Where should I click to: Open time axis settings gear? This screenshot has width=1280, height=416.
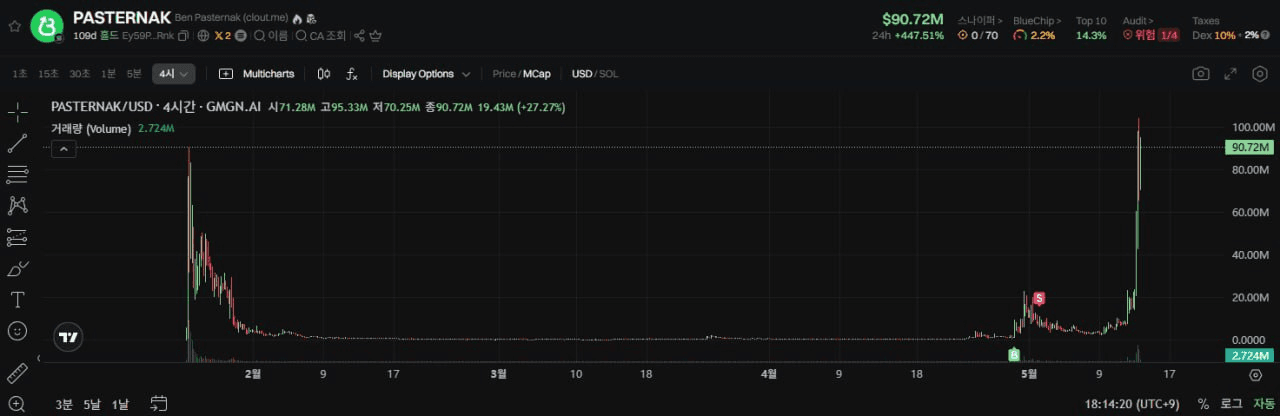pyautogui.click(x=1256, y=374)
